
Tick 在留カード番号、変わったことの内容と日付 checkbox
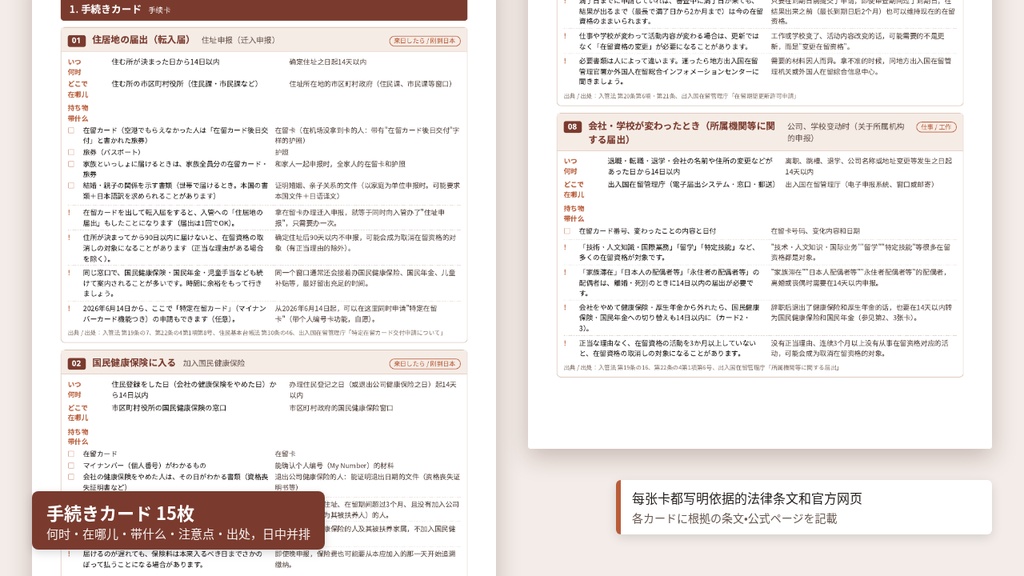(567, 231)
